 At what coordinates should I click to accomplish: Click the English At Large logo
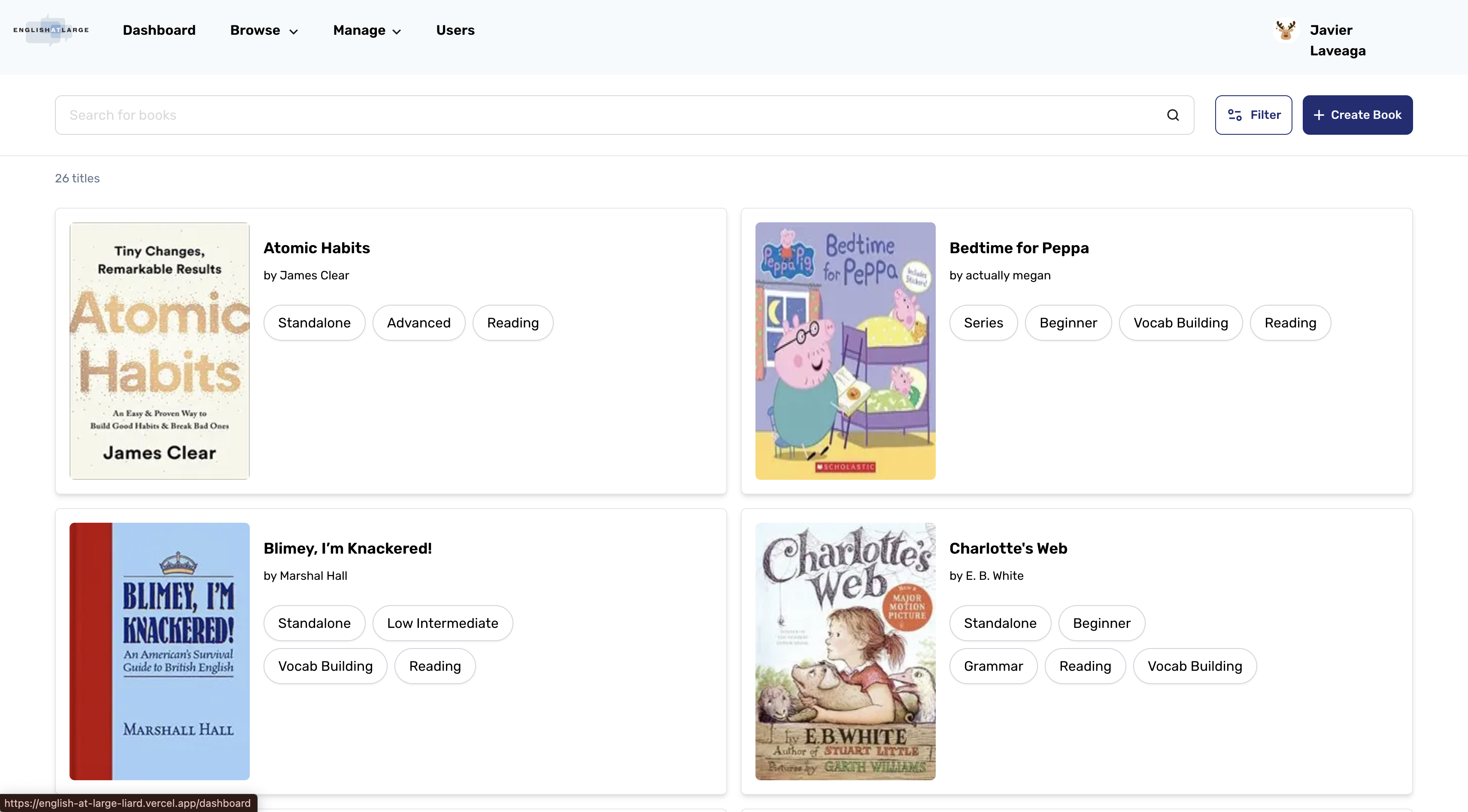click(x=51, y=30)
